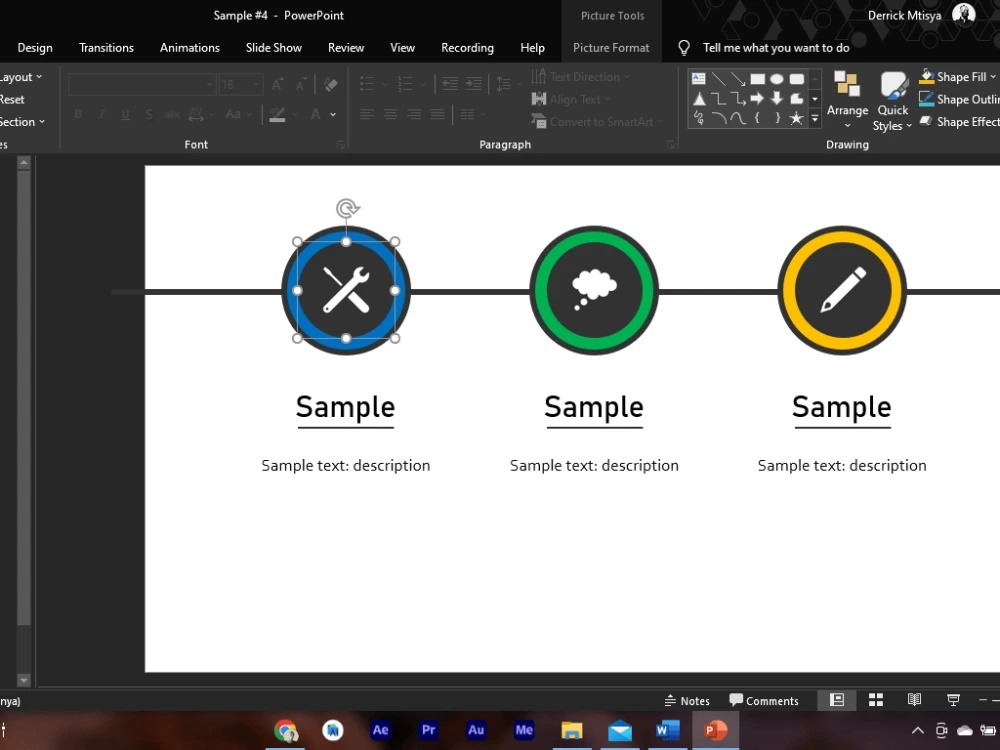
Task: Expand the shapes gallery with the More arrow
Action: pyautogui.click(x=815, y=120)
